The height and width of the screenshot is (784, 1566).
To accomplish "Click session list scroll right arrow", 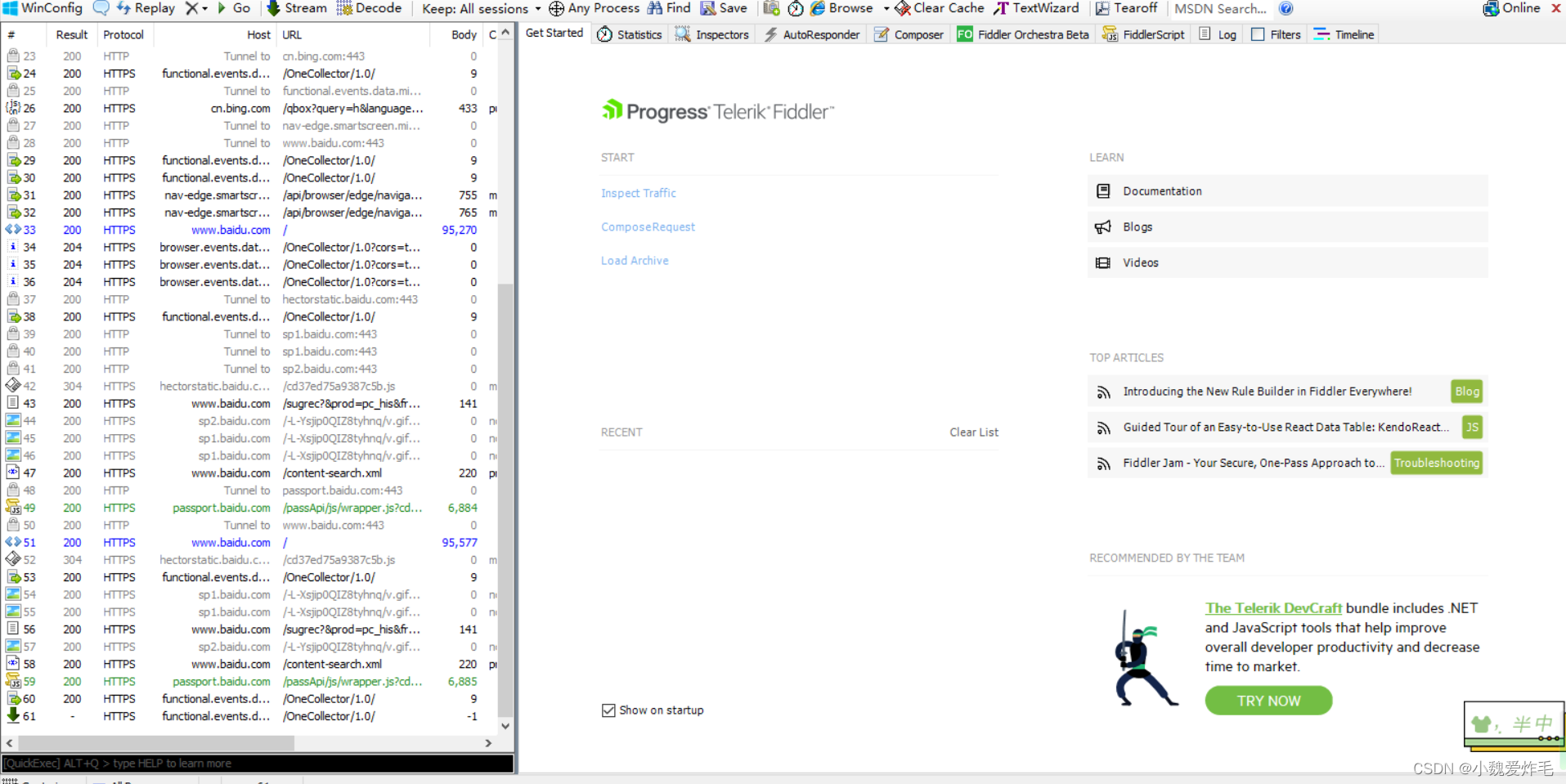I will pyautogui.click(x=488, y=743).
